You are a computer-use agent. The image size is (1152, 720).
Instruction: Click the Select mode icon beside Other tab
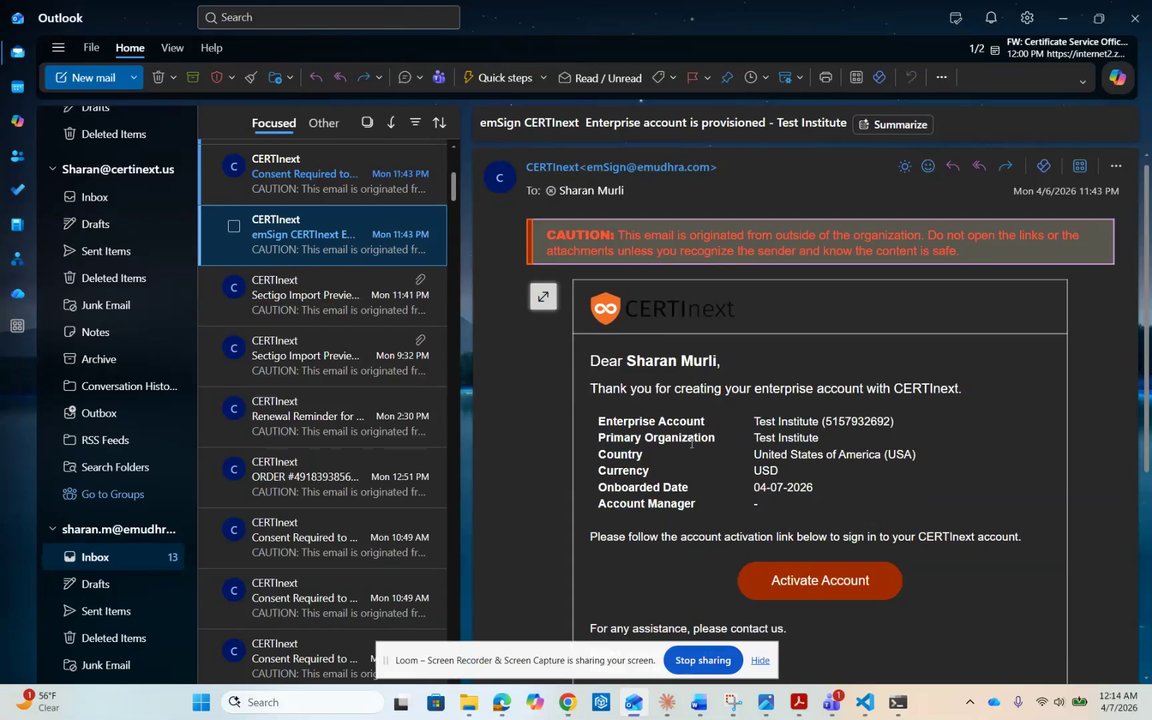367,123
